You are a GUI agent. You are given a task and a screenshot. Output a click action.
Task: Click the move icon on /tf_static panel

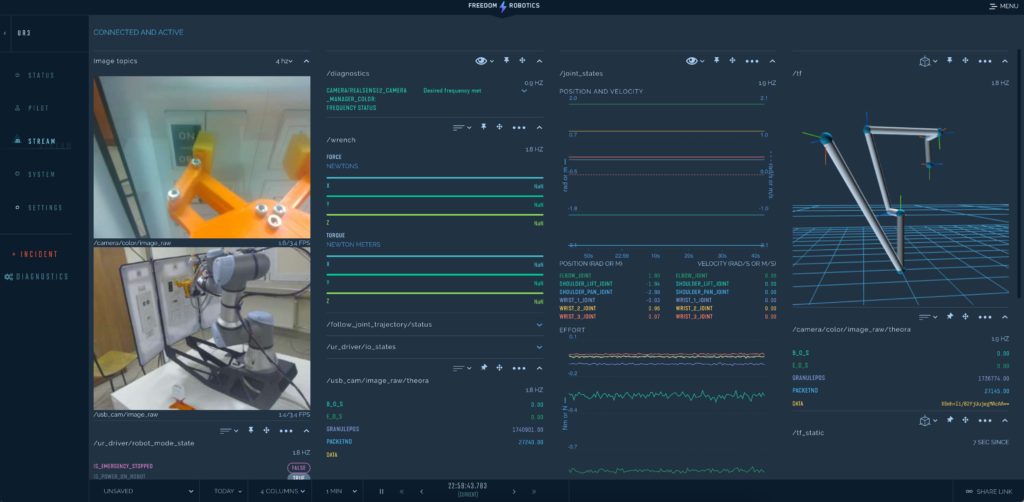point(966,420)
